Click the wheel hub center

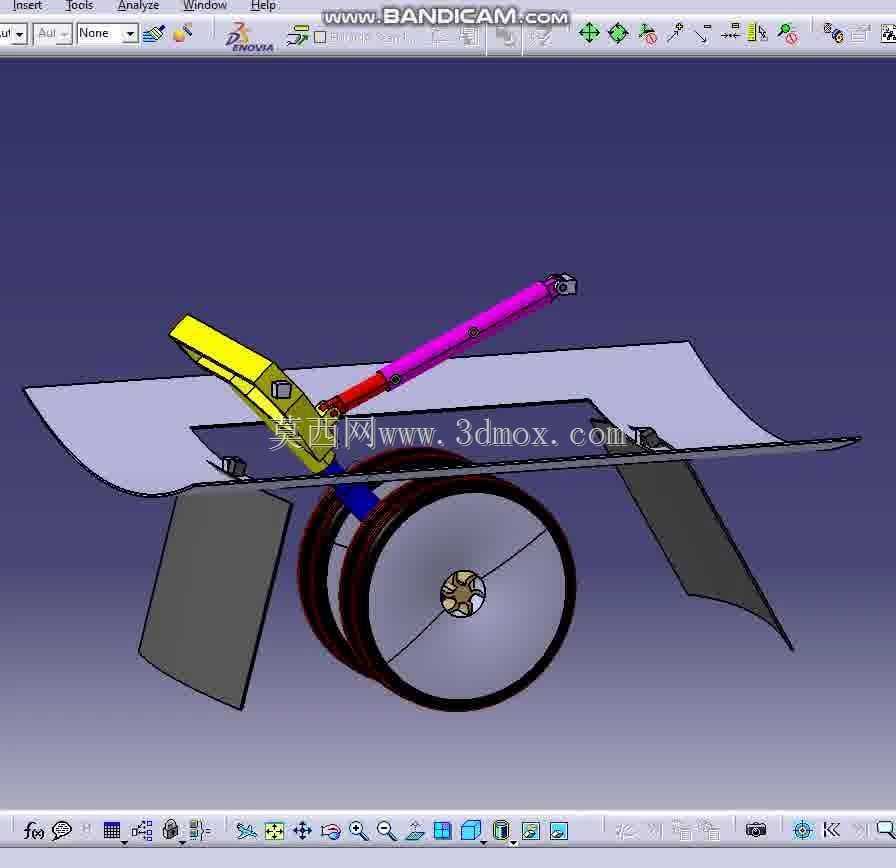[462, 594]
